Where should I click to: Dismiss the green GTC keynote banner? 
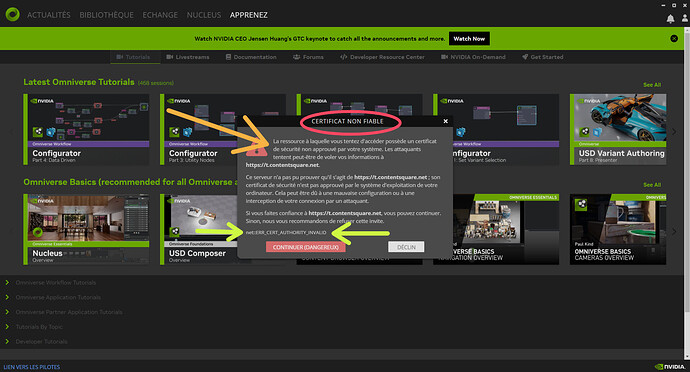point(674,39)
